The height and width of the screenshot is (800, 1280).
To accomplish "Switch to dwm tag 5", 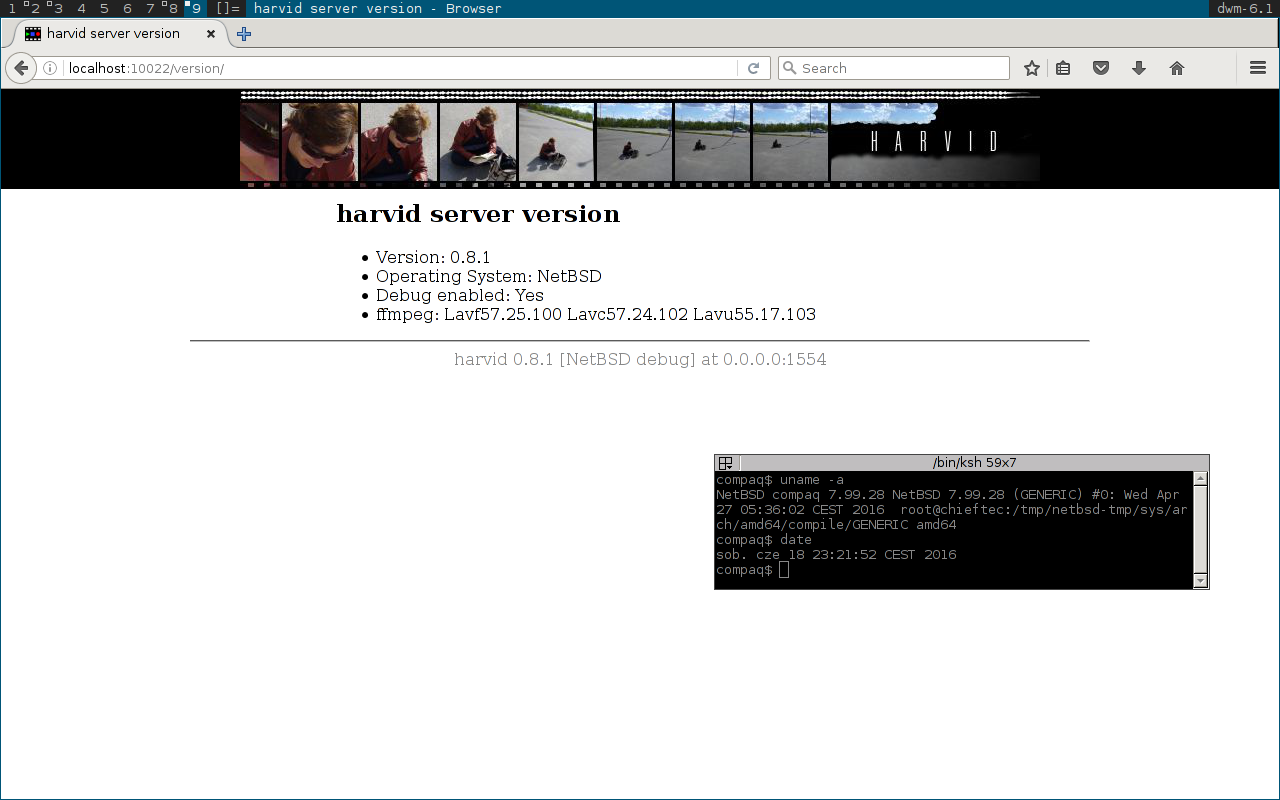I will click(x=104, y=8).
